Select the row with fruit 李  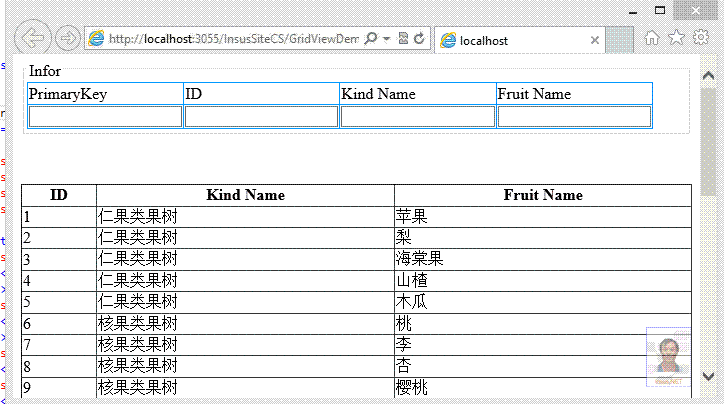point(356,344)
